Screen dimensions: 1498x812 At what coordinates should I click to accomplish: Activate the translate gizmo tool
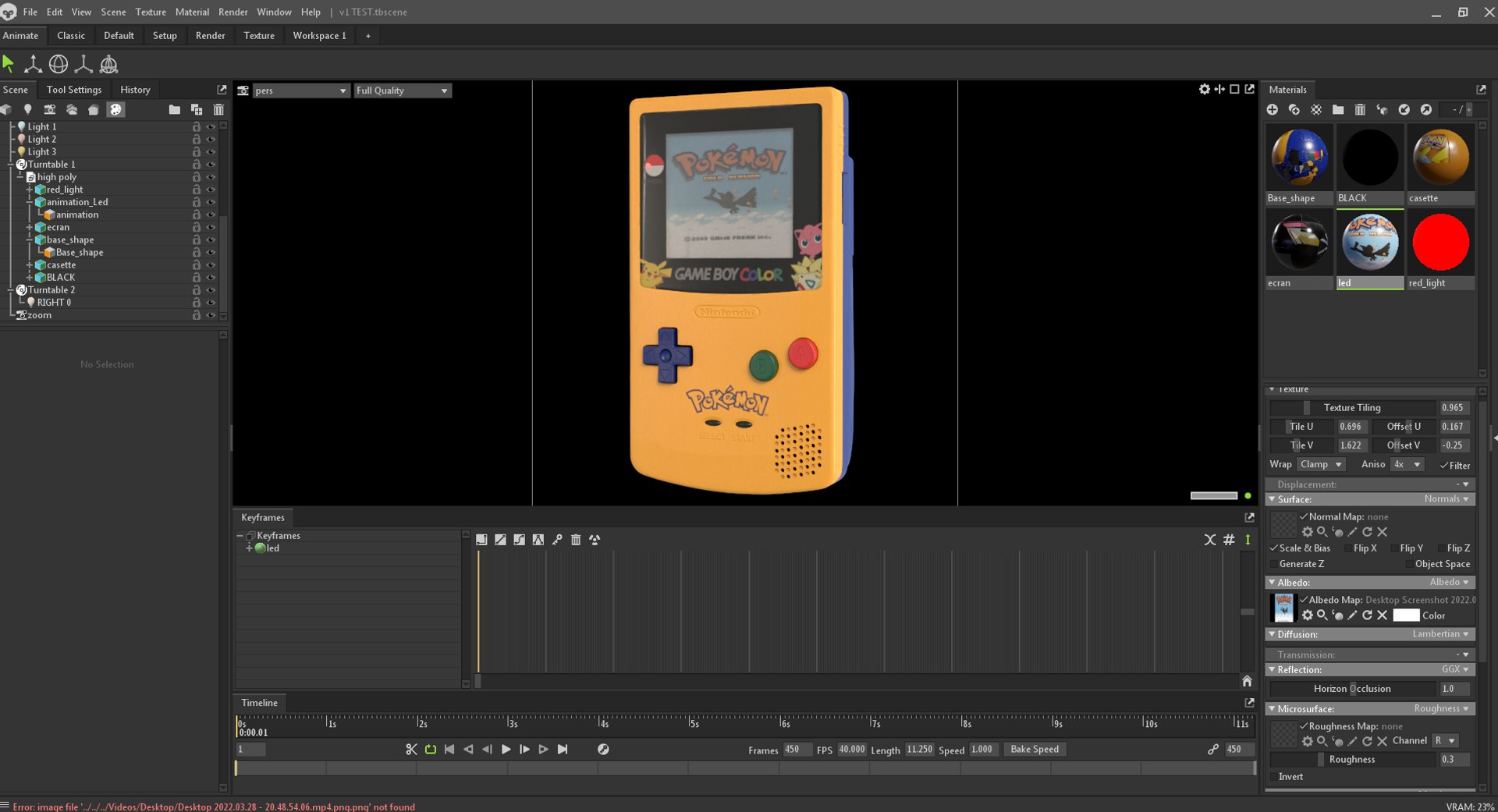(x=33, y=64)
